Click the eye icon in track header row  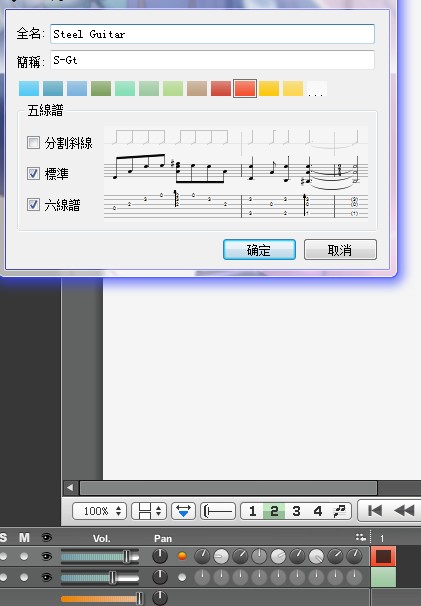tap(47, 537)
